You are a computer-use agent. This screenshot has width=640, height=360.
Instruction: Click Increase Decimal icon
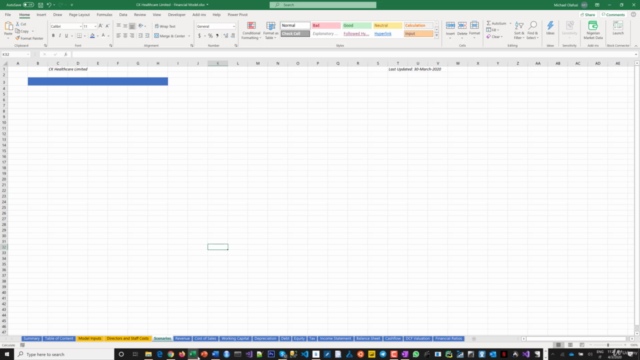pos(225,36)
